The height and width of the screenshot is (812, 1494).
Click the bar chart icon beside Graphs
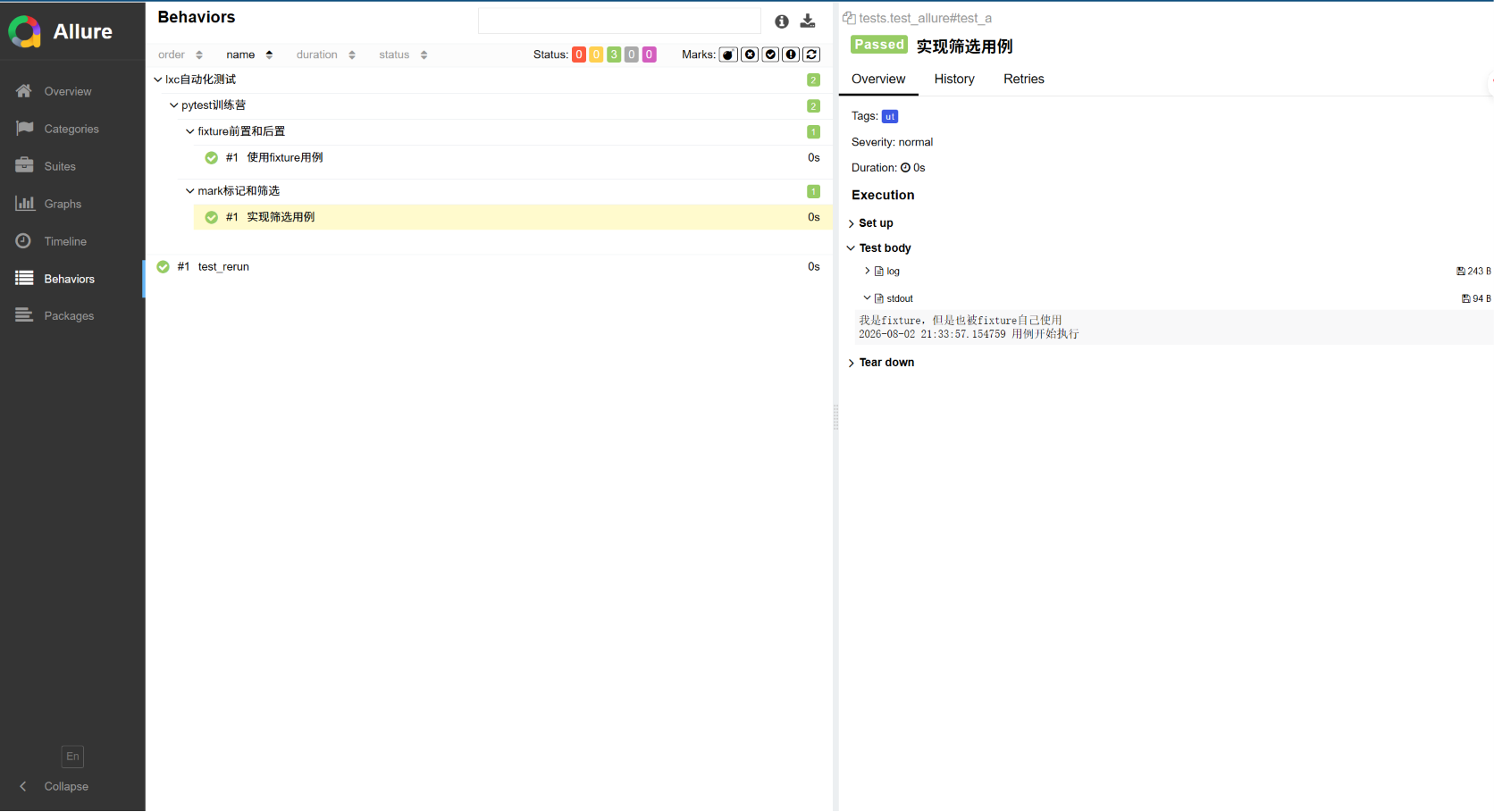(x=24, y=203)
